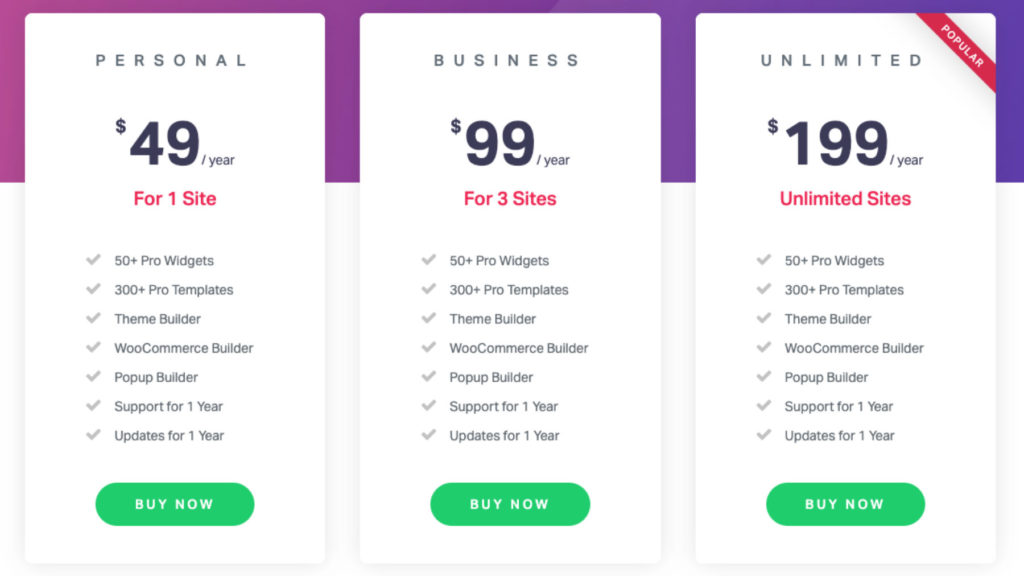
Task: Click the $49 per year price
Action: point(175,143)
